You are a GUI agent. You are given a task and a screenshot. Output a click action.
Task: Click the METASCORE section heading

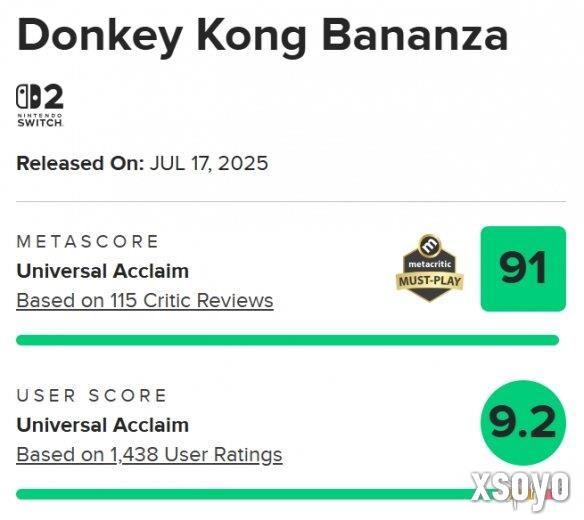pos(88,241)
